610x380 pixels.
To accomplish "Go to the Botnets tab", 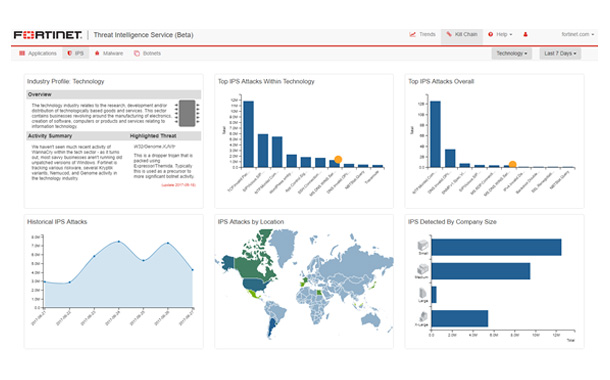I will coord(147,53).
